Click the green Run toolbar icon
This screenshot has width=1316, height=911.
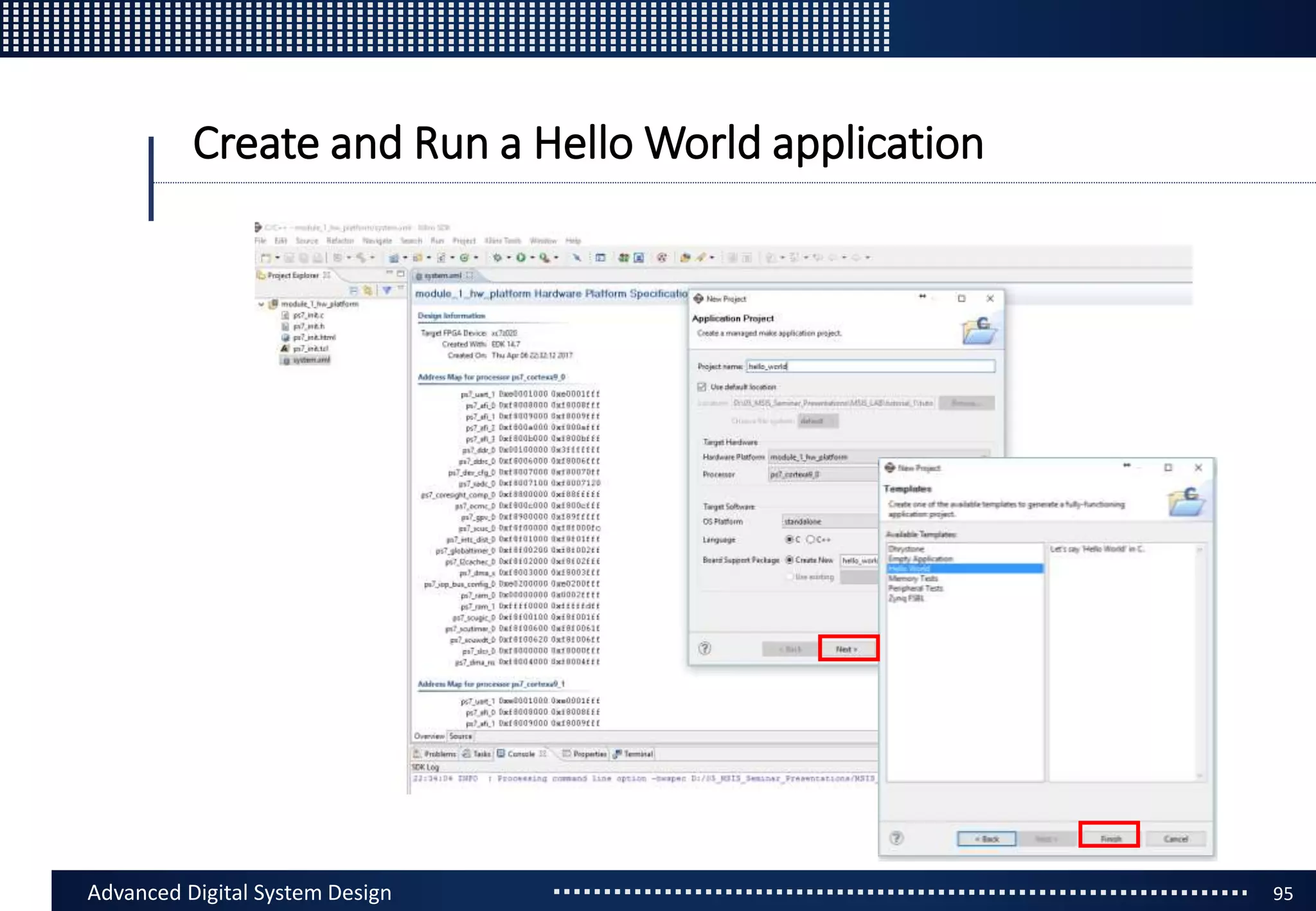click(x=521, y=258)
